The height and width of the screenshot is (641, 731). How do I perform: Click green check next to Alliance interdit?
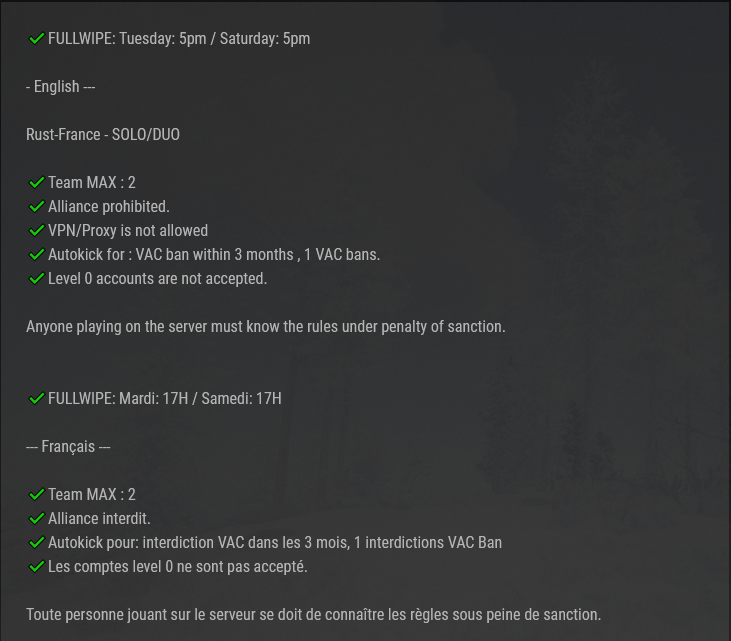[x=36, y=518]
